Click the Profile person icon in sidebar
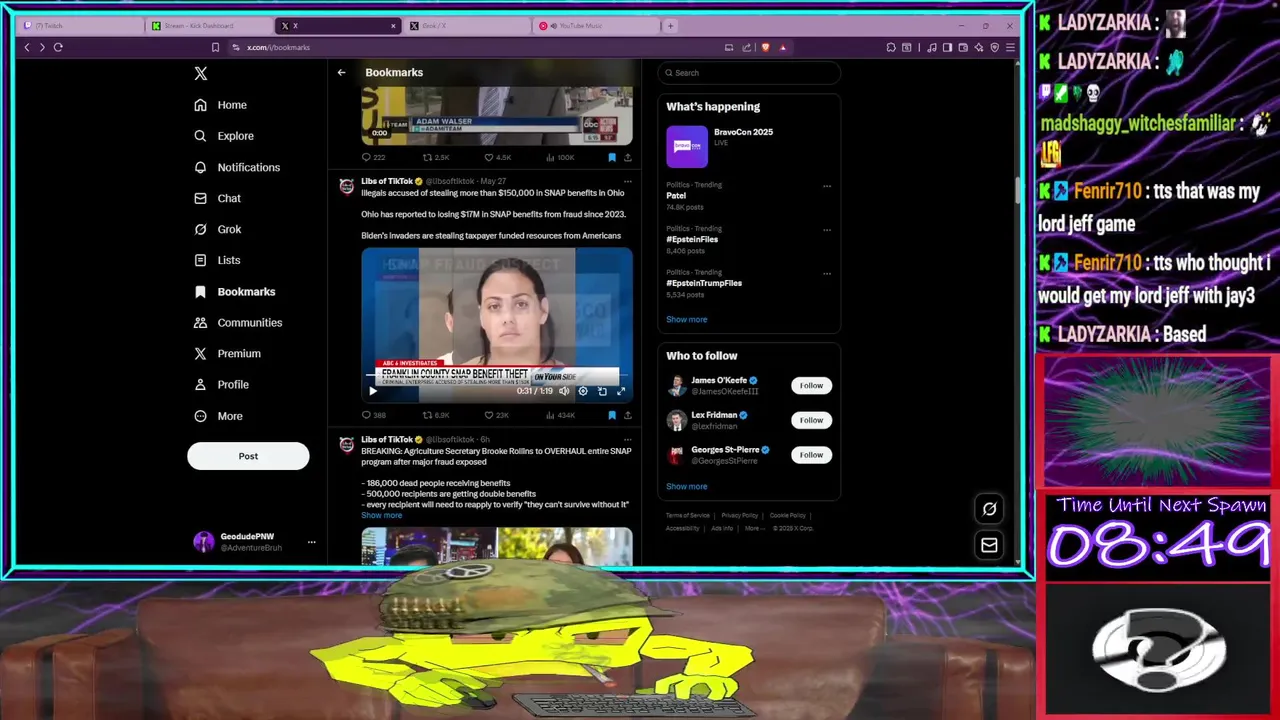 [200, 384]
